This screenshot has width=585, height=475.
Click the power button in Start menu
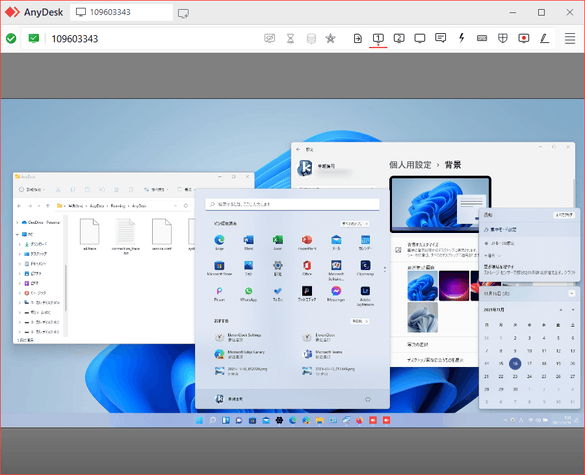click(367, 399)
